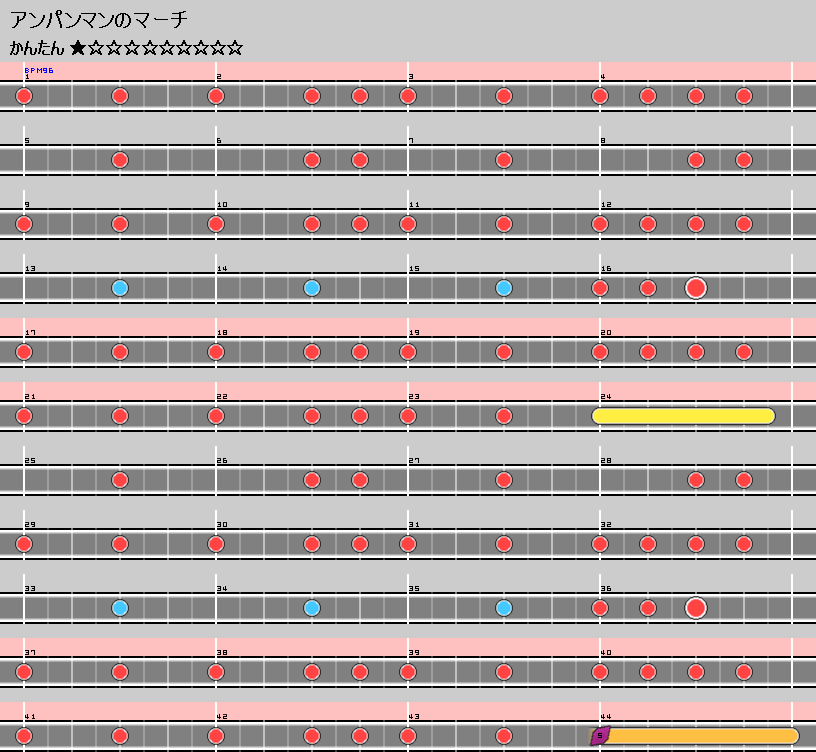Select the blue note in measure 14
This screenshot has height=752, width=816.
(x=312, y=288)
